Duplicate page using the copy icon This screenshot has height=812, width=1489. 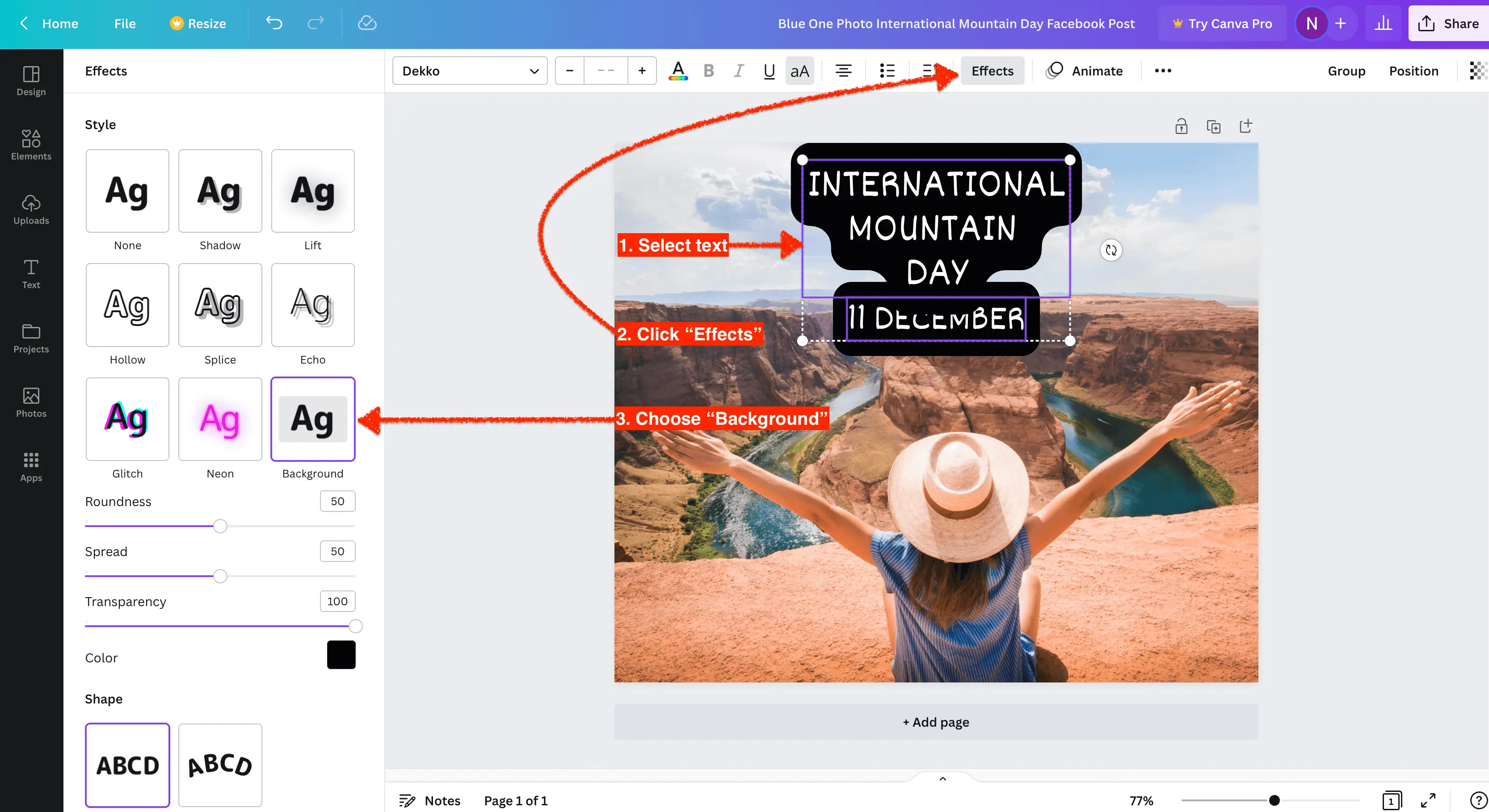point(1213,126)
